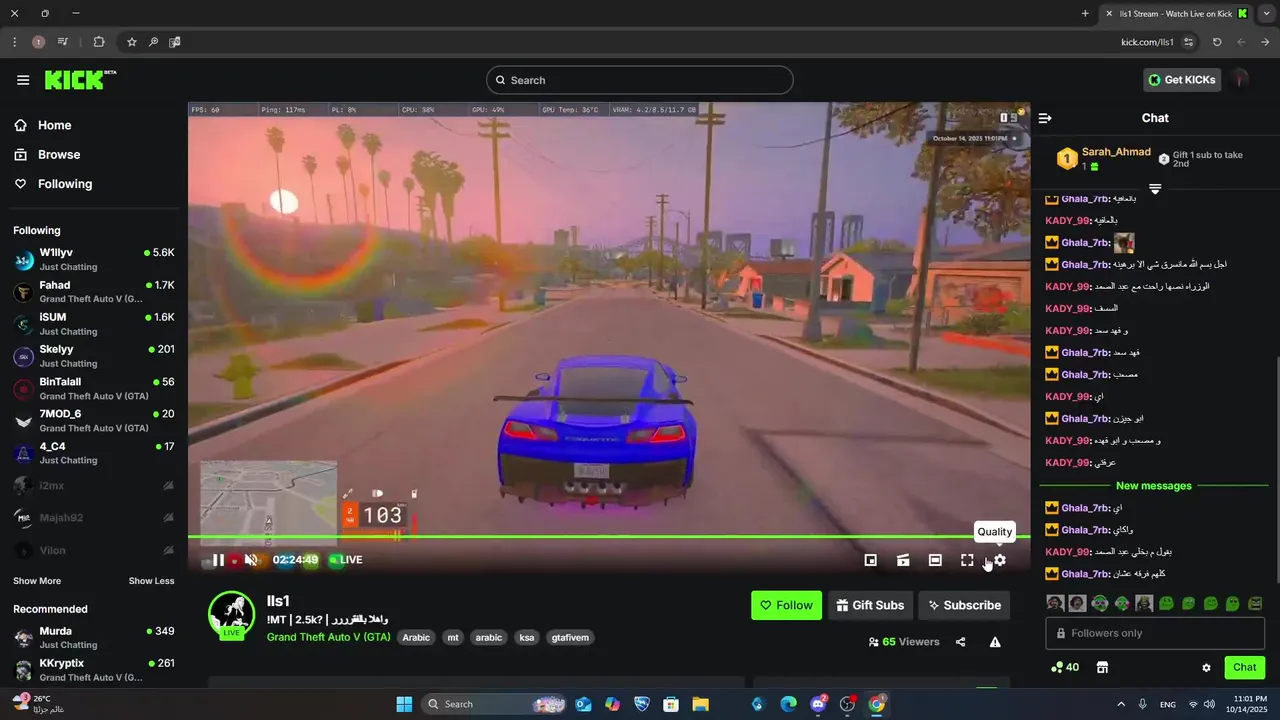Open picture-in-picture mini player icon
The height and width of the screenshot is (720, 1280).
click(x=871, y=560)
